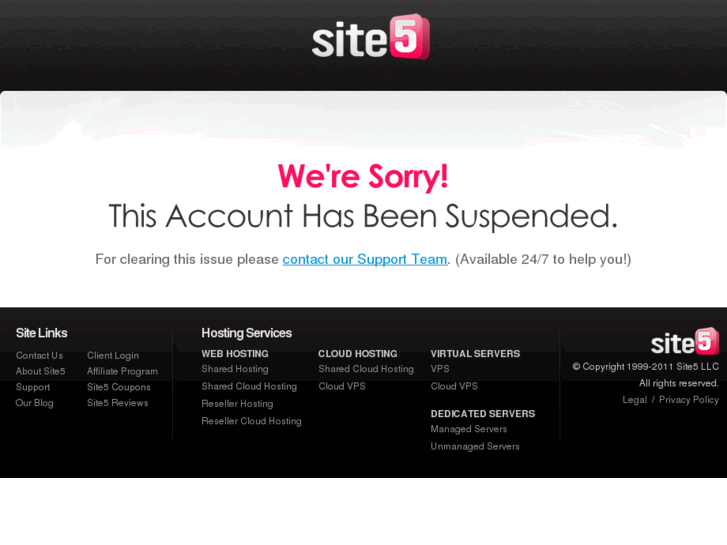Choose VPS under Virtual Servers
The height and width of the screenshot is (545, 727).
[440, 369]
